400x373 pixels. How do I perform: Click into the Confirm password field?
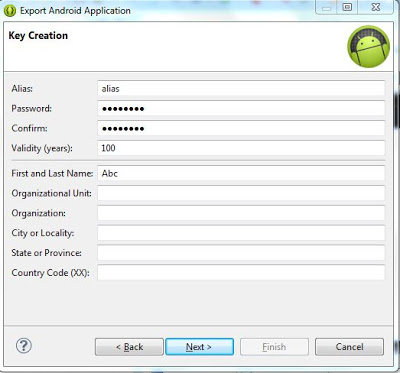pos(241,128)
